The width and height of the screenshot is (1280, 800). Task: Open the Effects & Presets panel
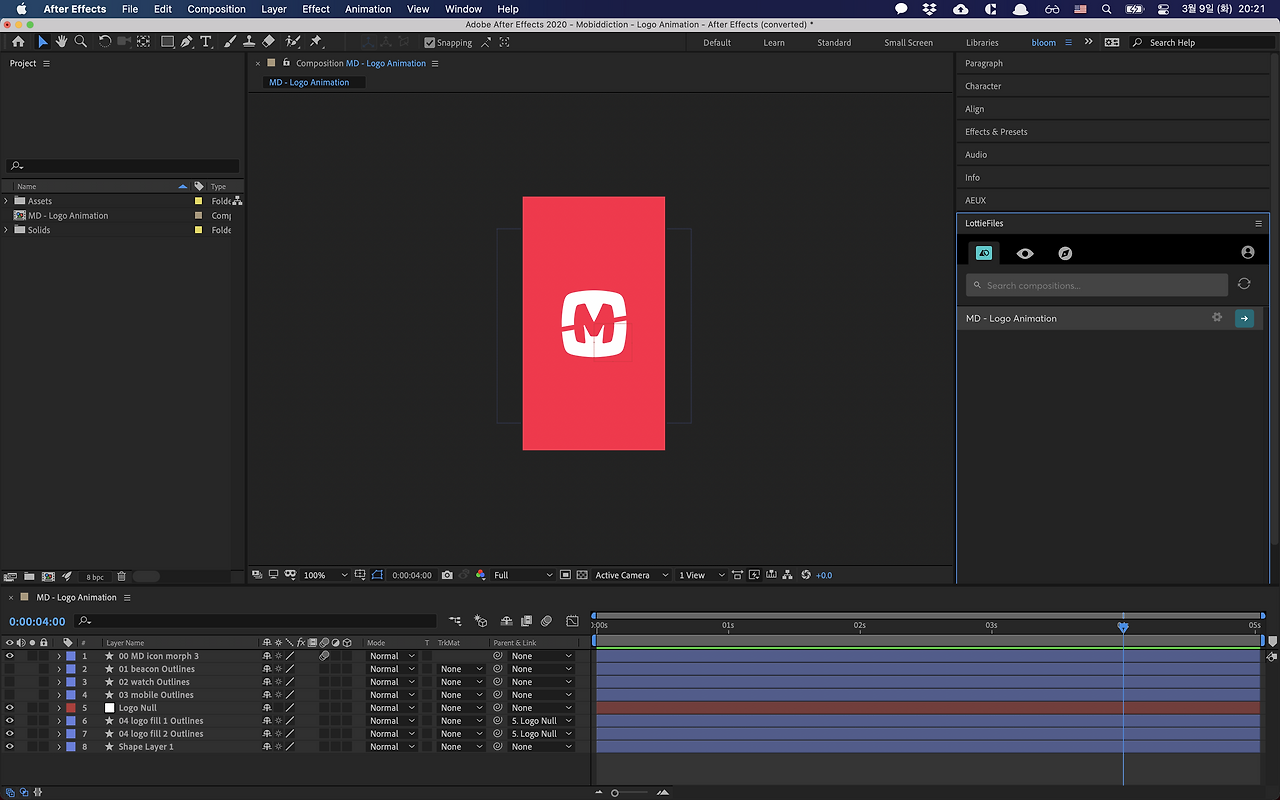point(996,132)
